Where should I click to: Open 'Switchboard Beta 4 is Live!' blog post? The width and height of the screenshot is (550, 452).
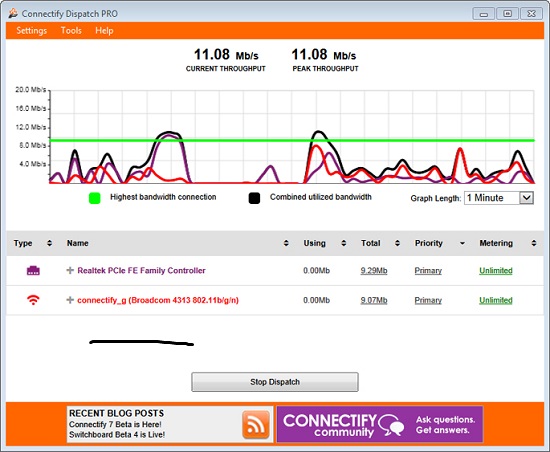pyautogui.click(x=117, y=435)
